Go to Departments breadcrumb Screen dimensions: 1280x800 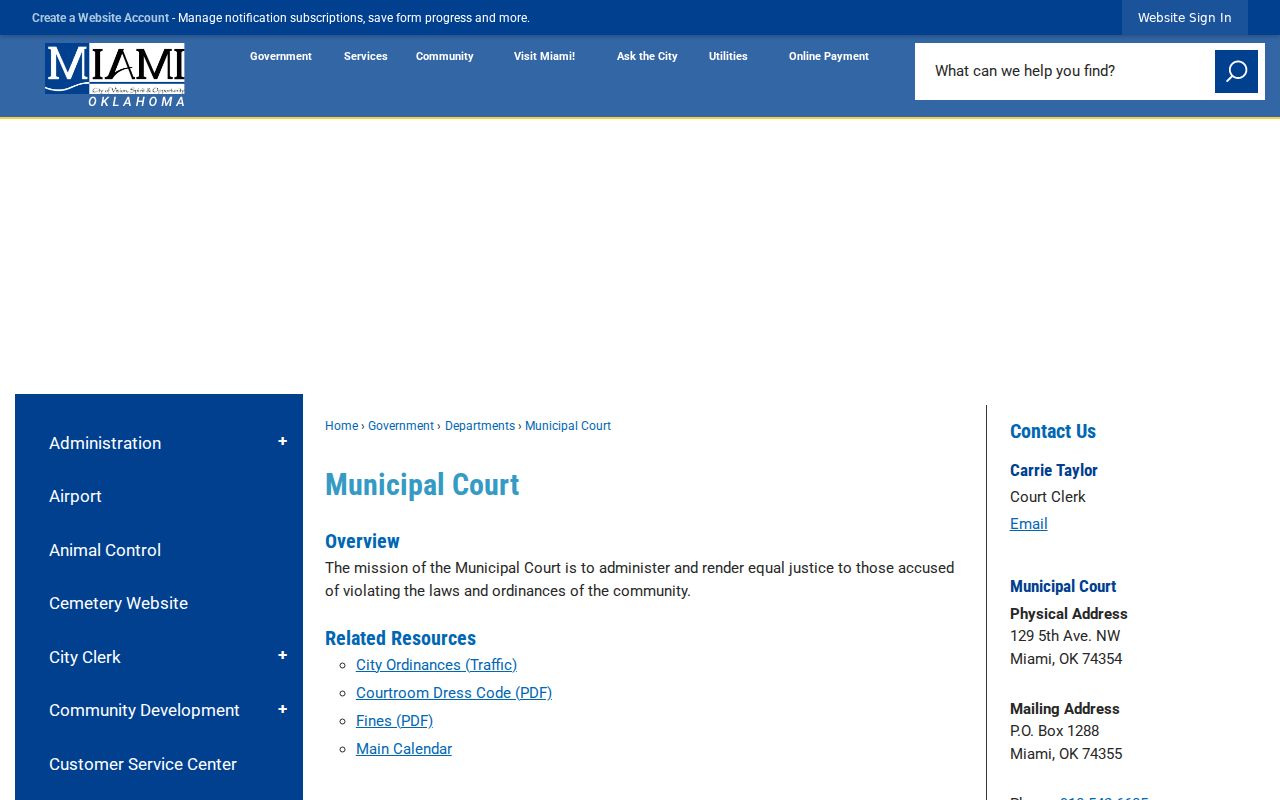[x=480, y=426]
